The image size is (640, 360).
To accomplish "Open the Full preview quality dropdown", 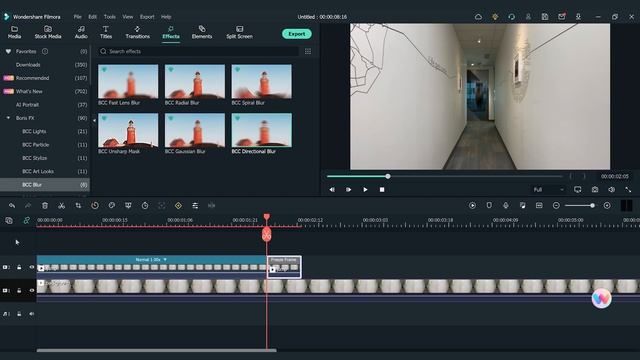I will point(548,190).
